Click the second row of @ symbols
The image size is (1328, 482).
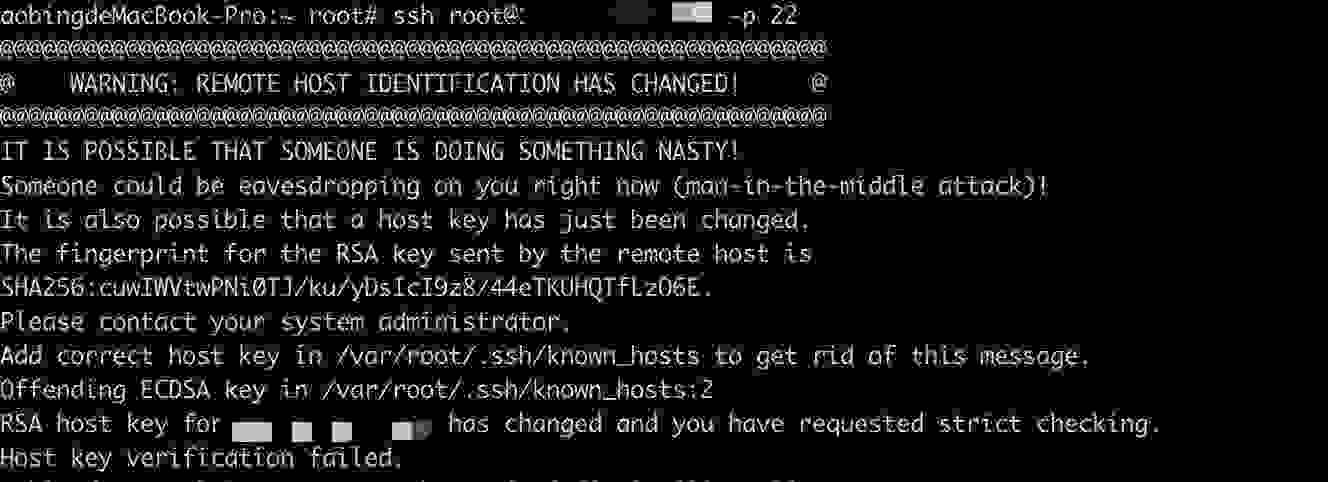[414, 117]
